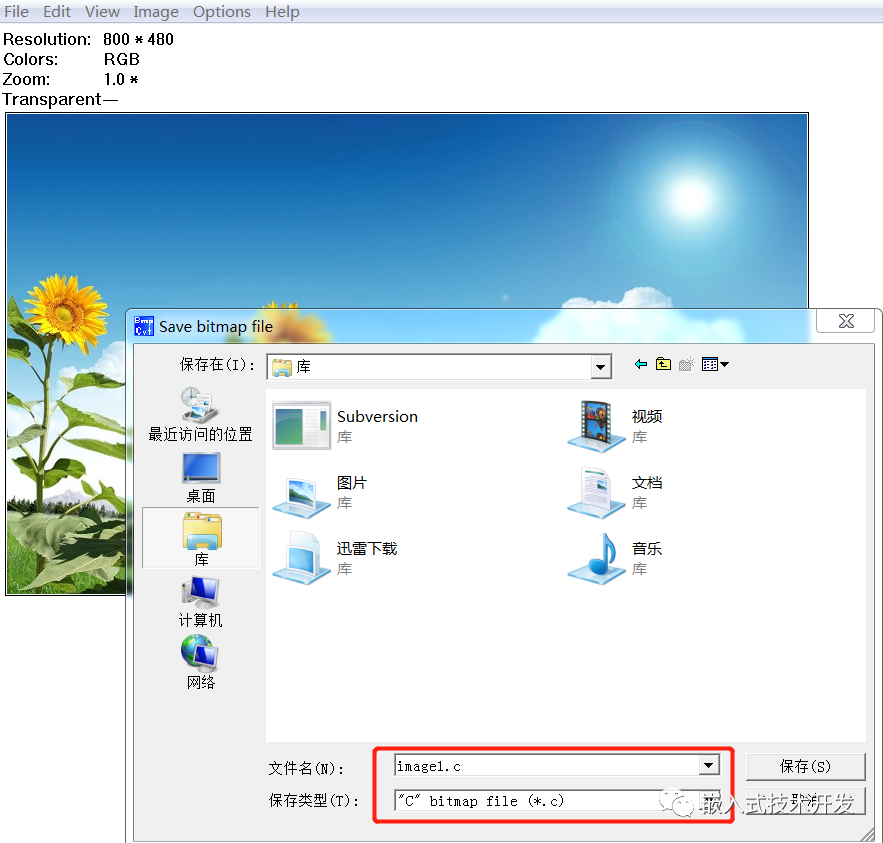Create a new folder
883x843 pixels.
click(686, 364)
